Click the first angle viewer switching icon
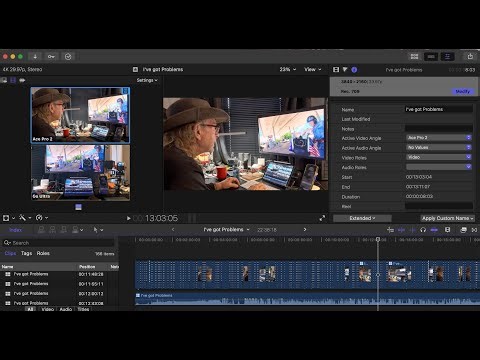 click(4, 80)
